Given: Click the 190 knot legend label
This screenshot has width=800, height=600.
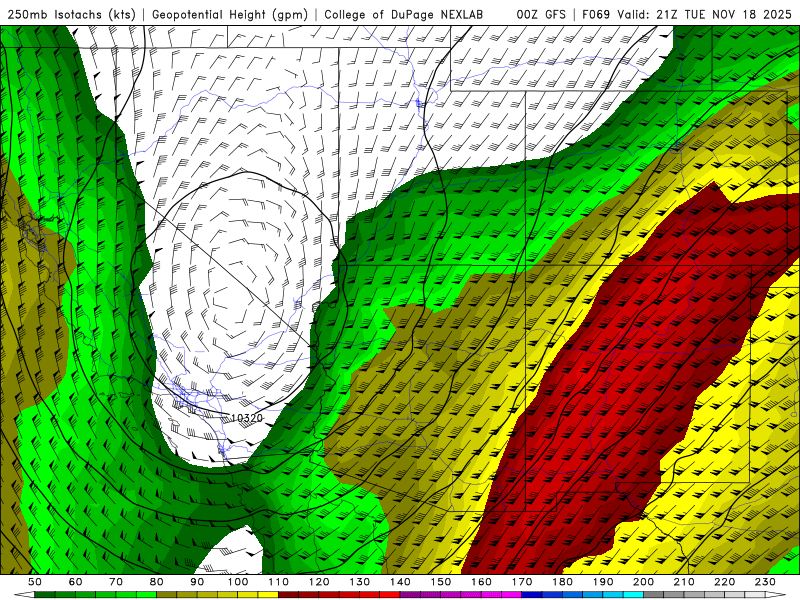Looking at the screenshot, I should pyautogui.click(x=603, y=582).
